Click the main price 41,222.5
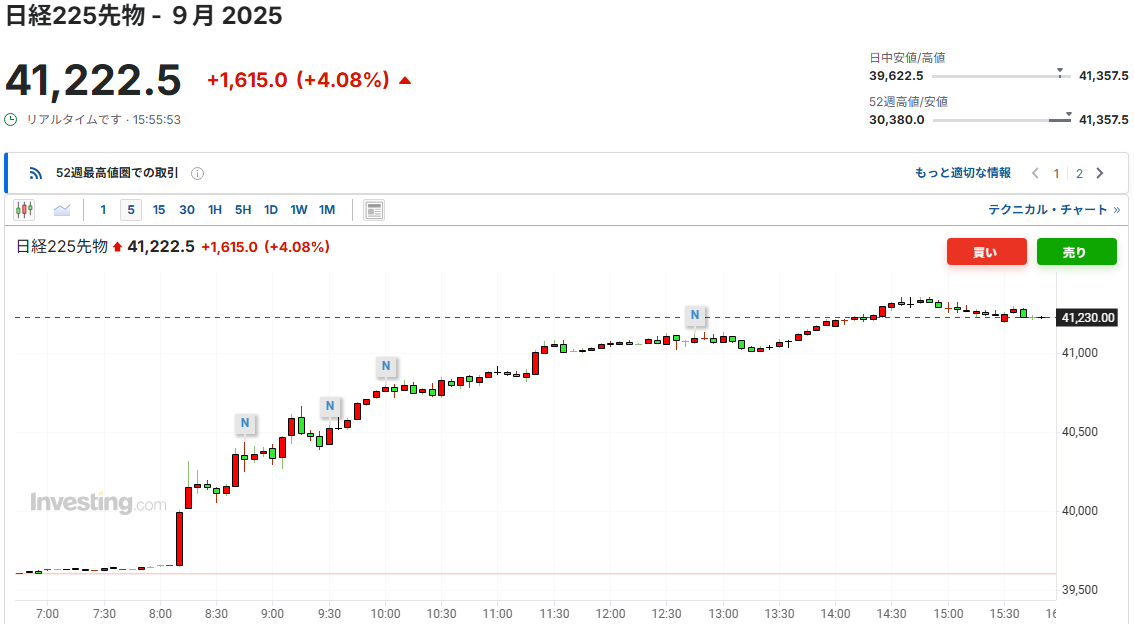 (x=93, y=80)
